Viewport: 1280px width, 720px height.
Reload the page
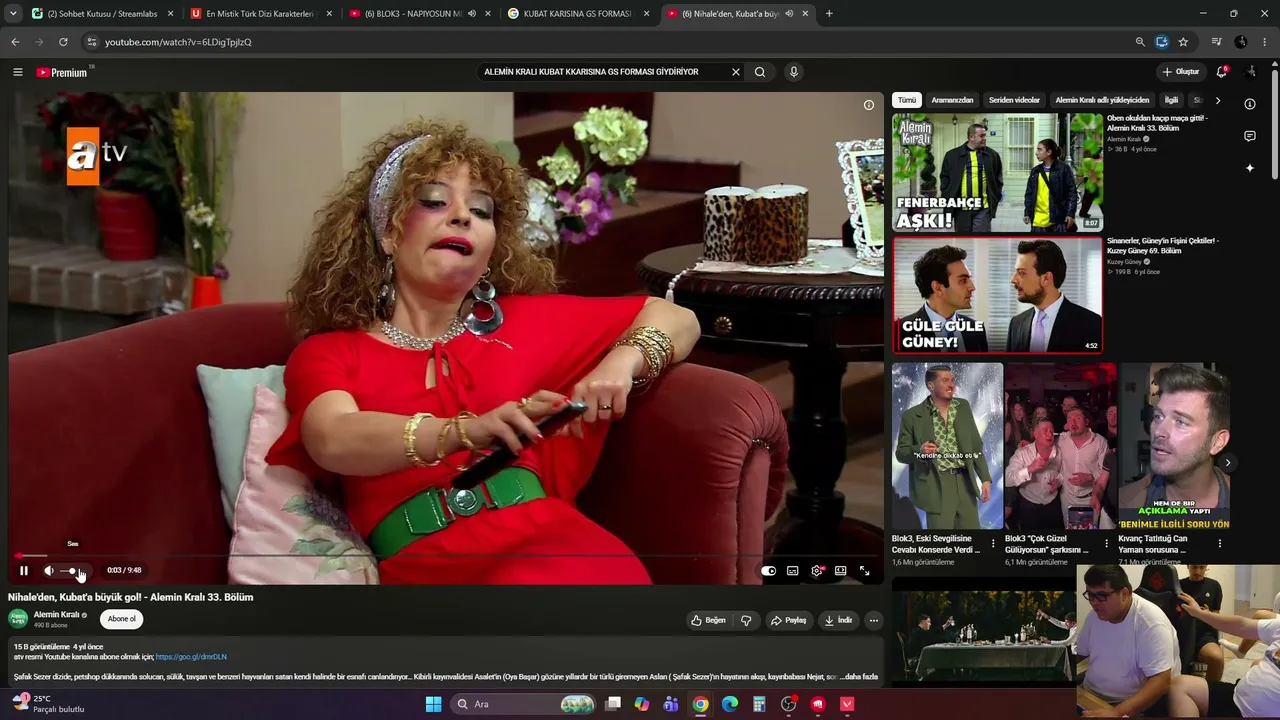63,42
